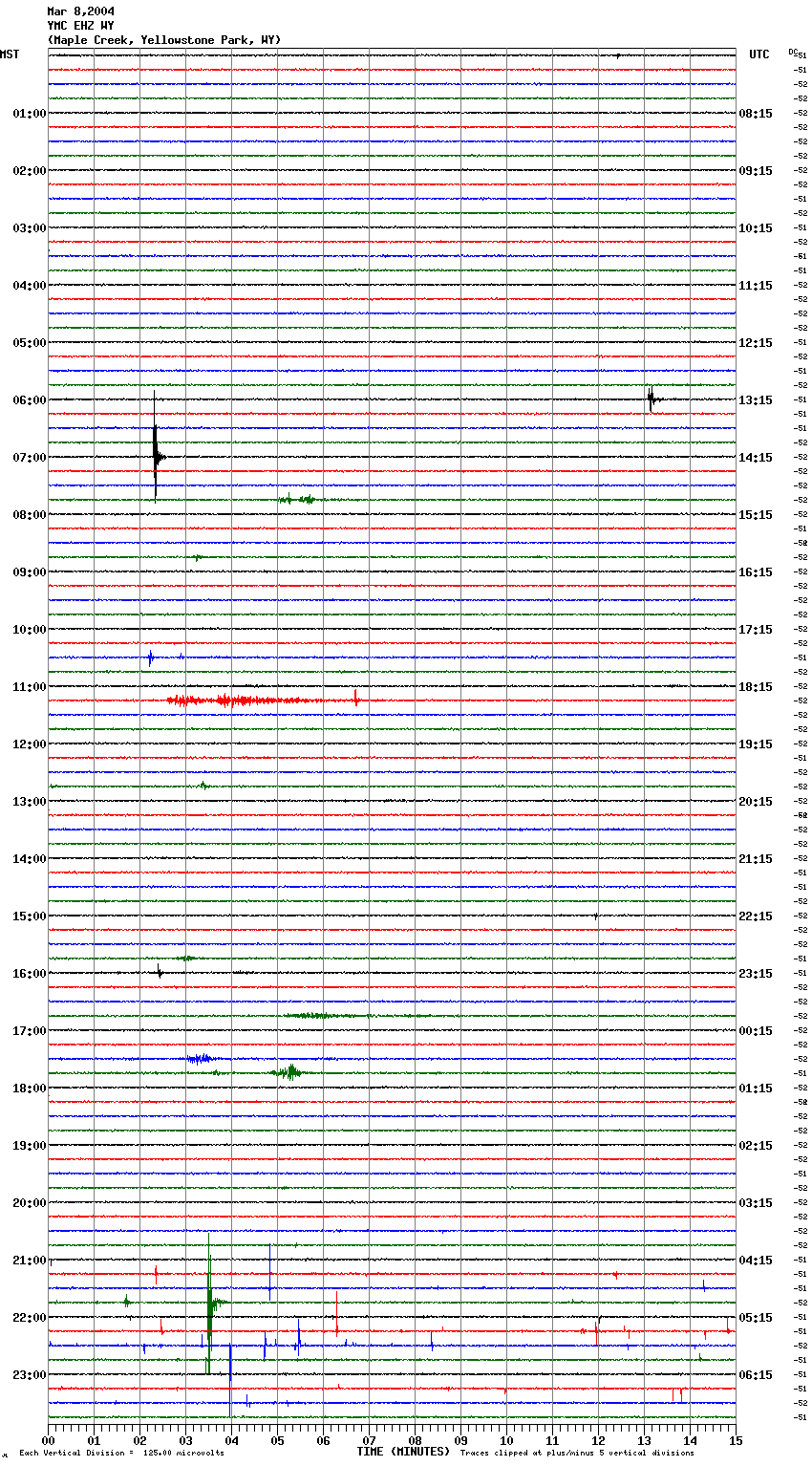Select the '01:00' MST time label
This screenshot has height=1466, width=812.
(30, 114)
